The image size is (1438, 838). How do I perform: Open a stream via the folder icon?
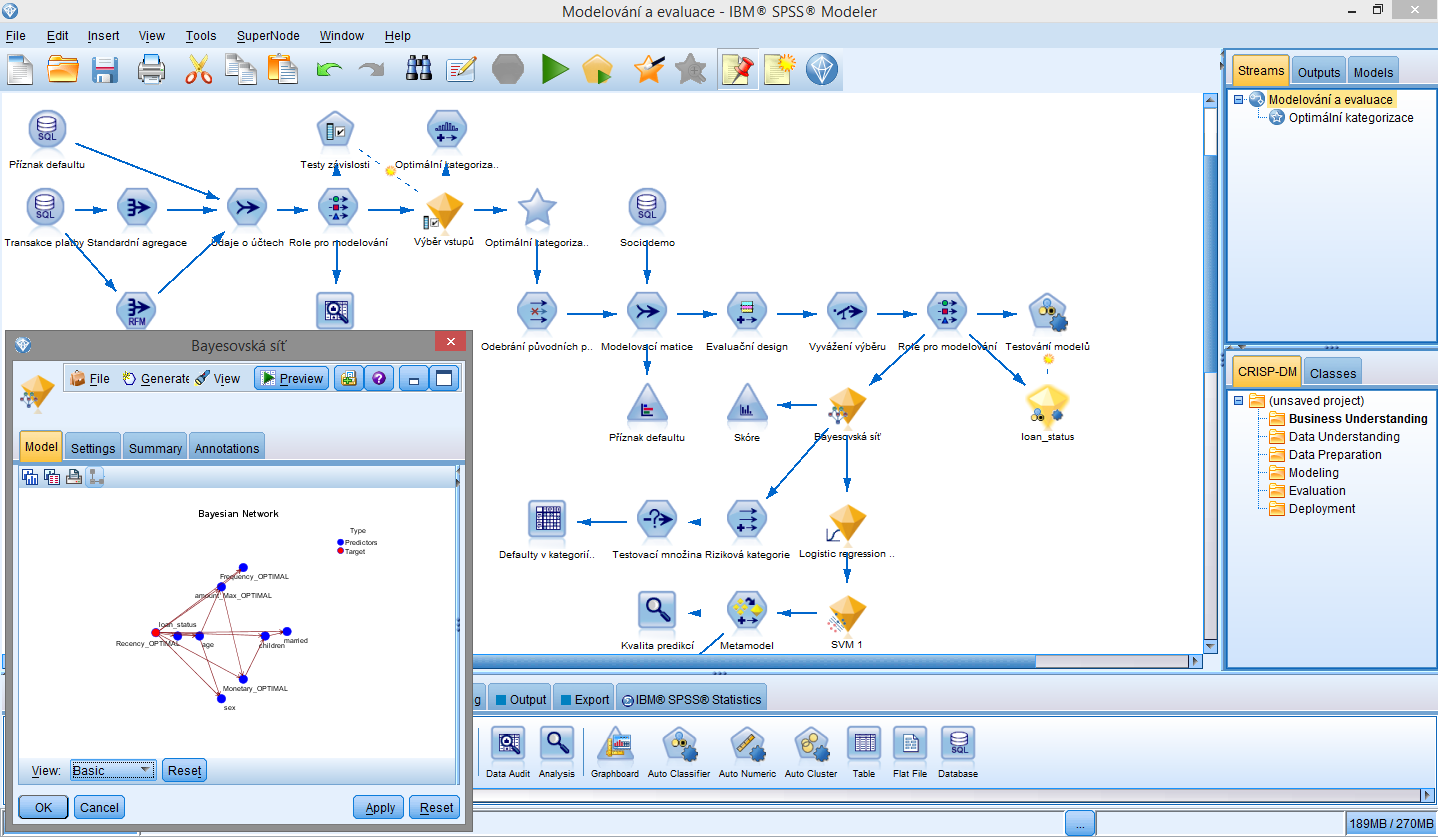(x=63, y=69)
